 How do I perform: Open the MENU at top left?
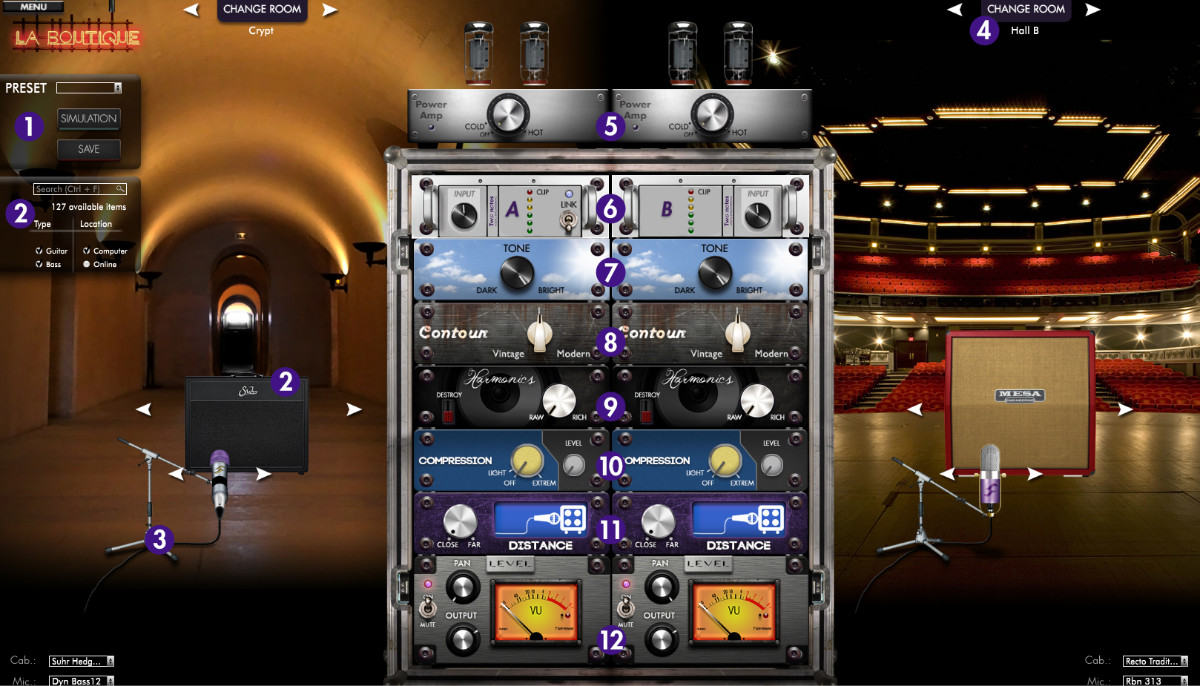click(33, 6)
